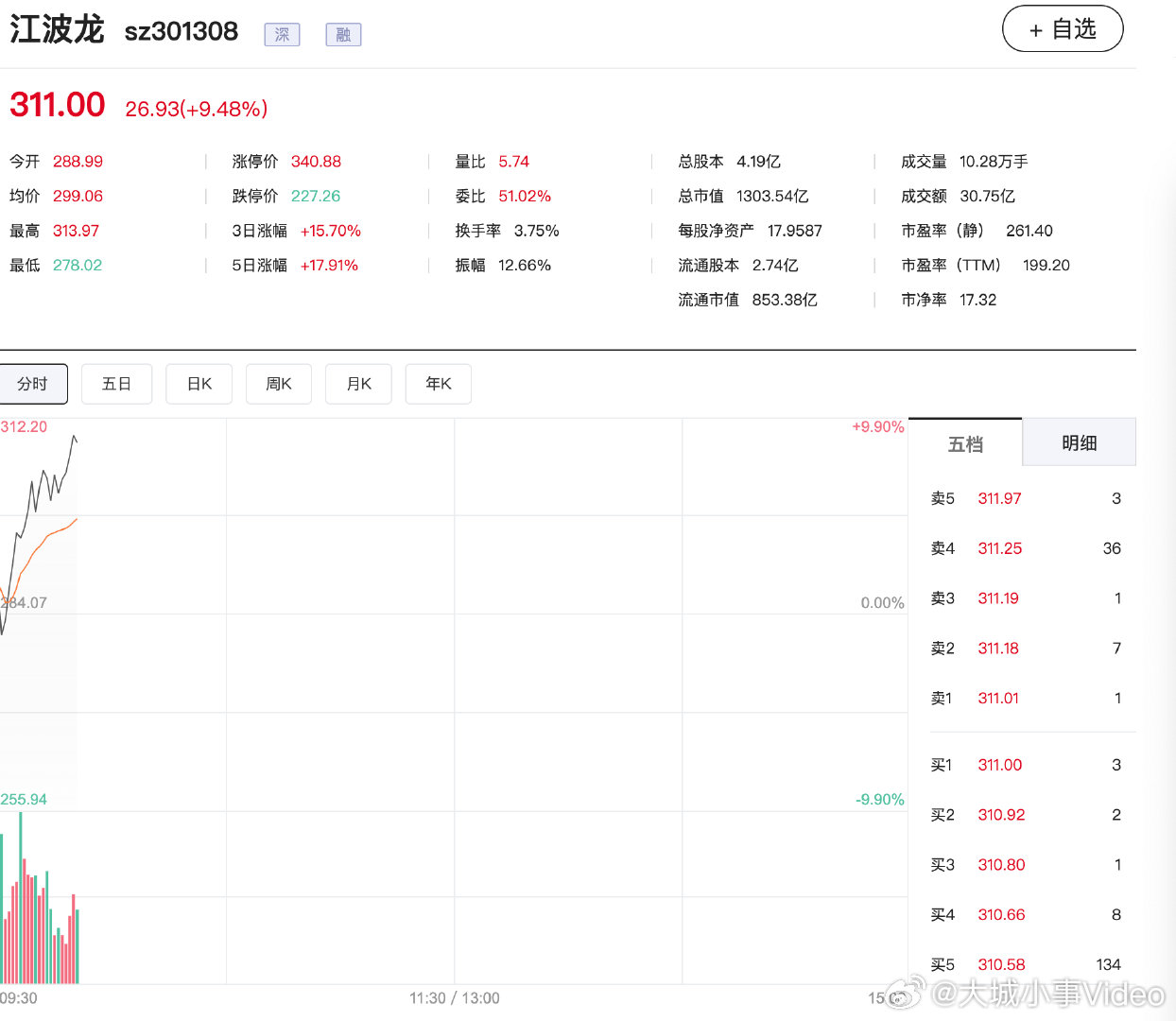The height and width of the screenshot is (1021, 1176).
Task: Click the stock name 江波龙
Action: (56, 29)
